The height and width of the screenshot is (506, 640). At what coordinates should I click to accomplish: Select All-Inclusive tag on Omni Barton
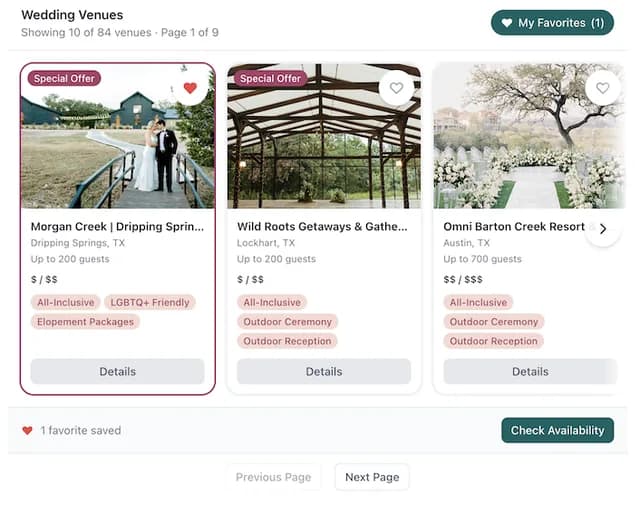(478, 302)
